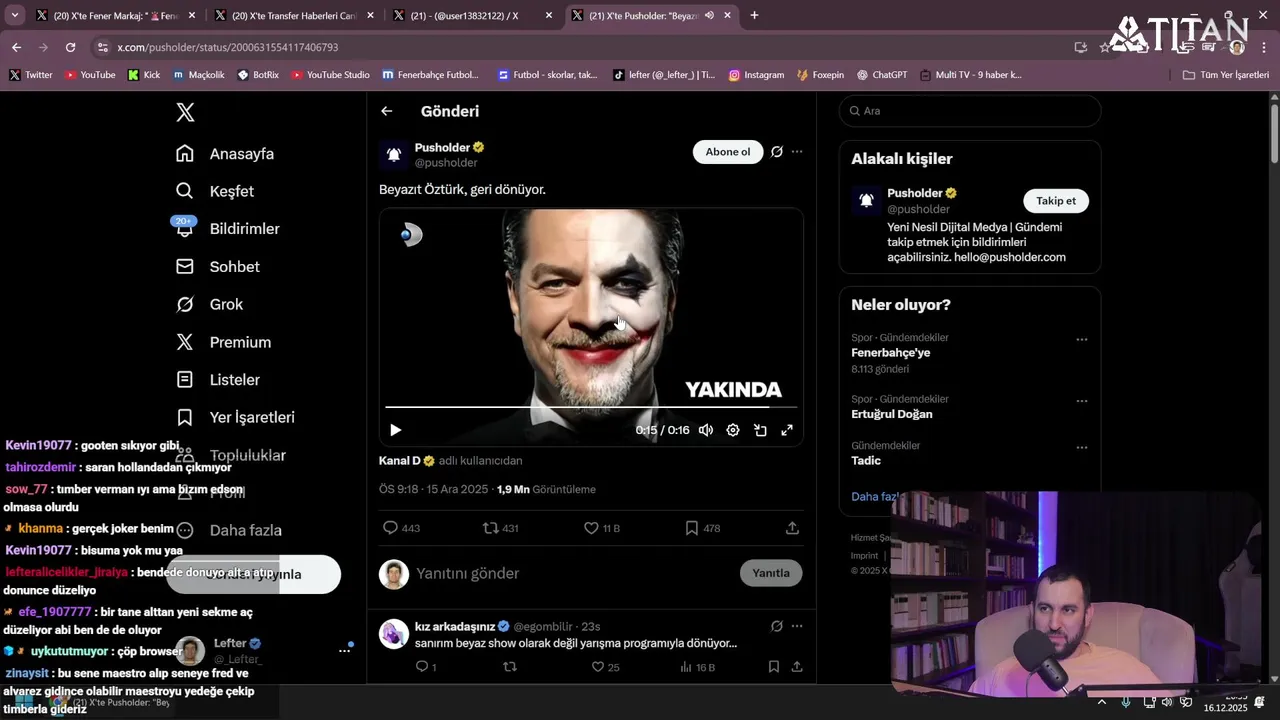Bookmark kız arkadaşınız's reply
The width and height of the screenshot is (1280, 720).
(773, 667)
